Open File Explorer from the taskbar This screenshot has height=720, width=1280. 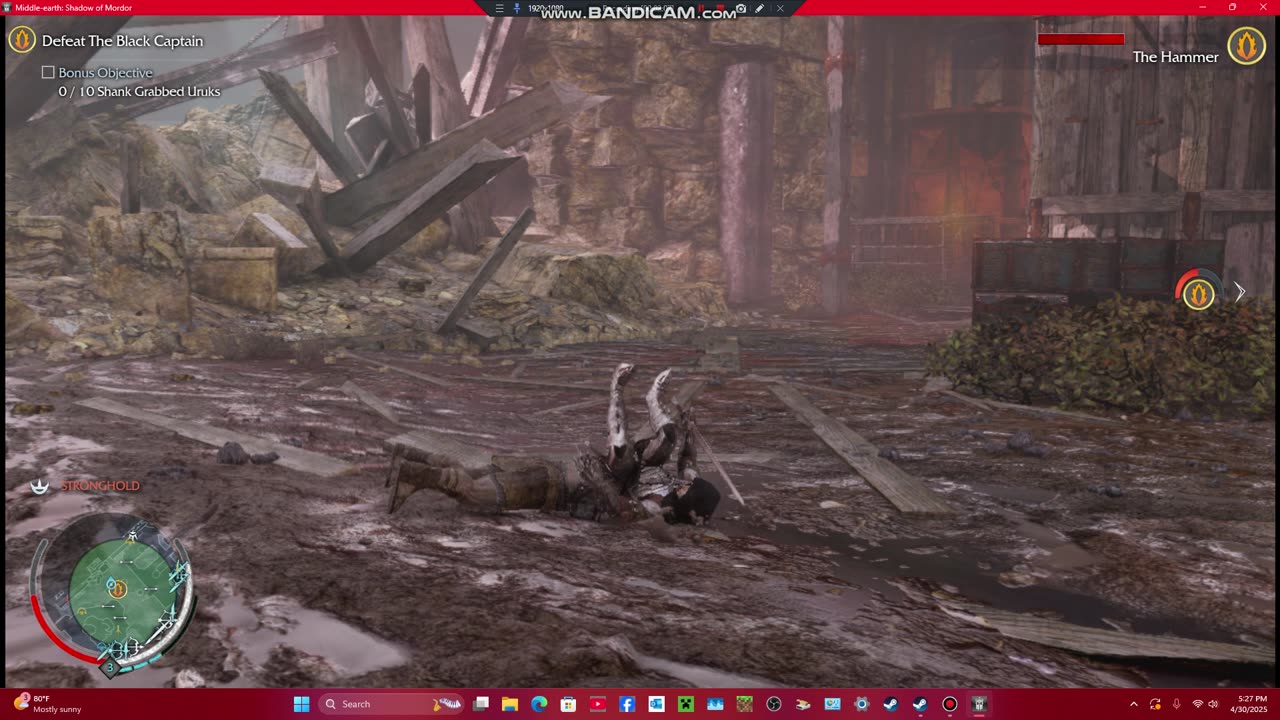510,704
